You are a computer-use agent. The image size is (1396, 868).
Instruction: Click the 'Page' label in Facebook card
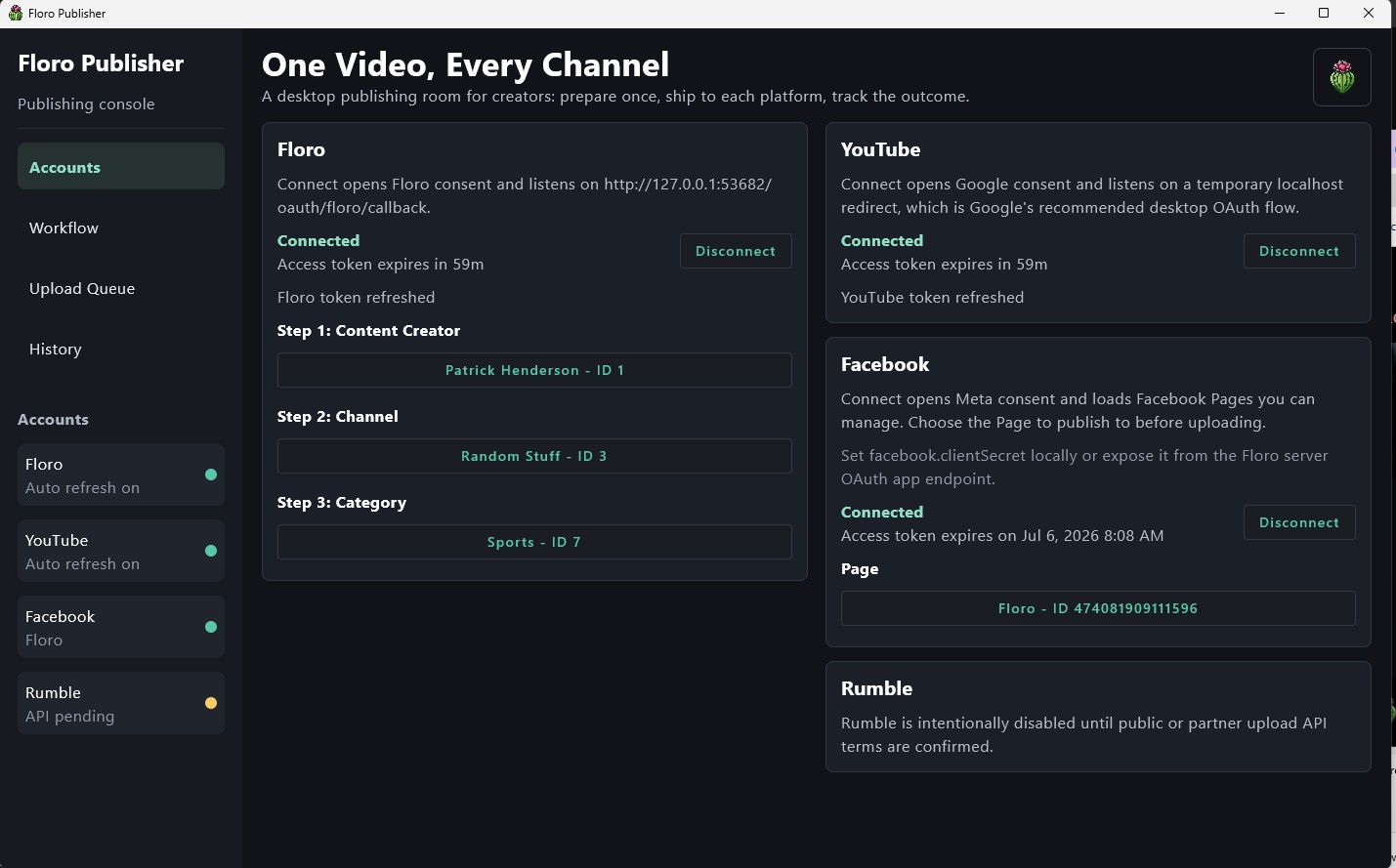coord(860,568)
